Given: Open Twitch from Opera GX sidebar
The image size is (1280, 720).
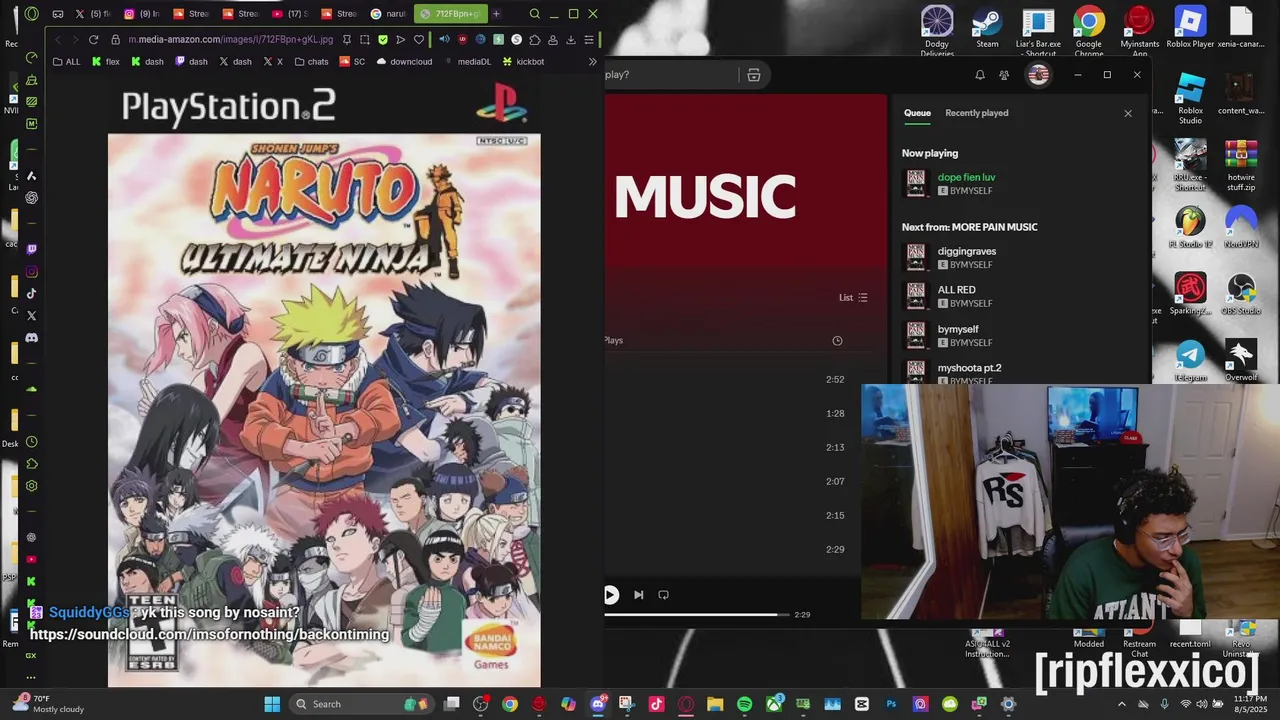Looking at the screenshot, I should click(x=32, y=249).
